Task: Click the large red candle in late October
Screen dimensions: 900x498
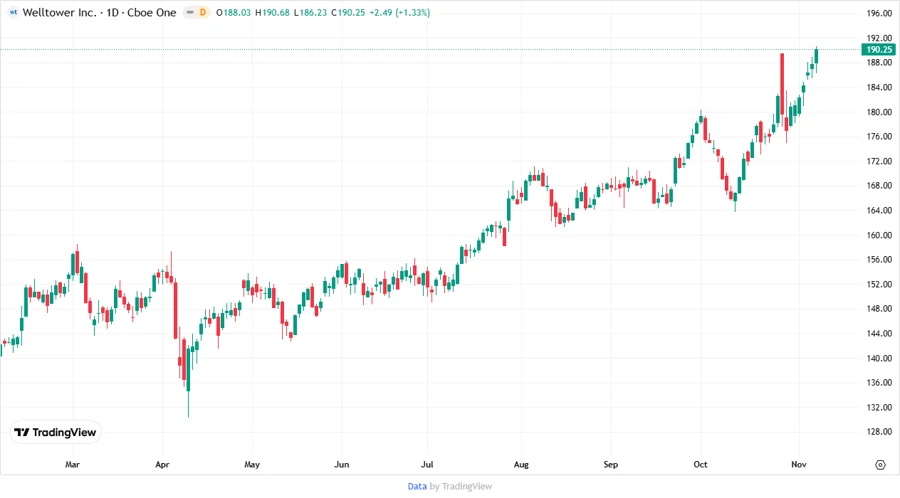Action: (781, 90)
